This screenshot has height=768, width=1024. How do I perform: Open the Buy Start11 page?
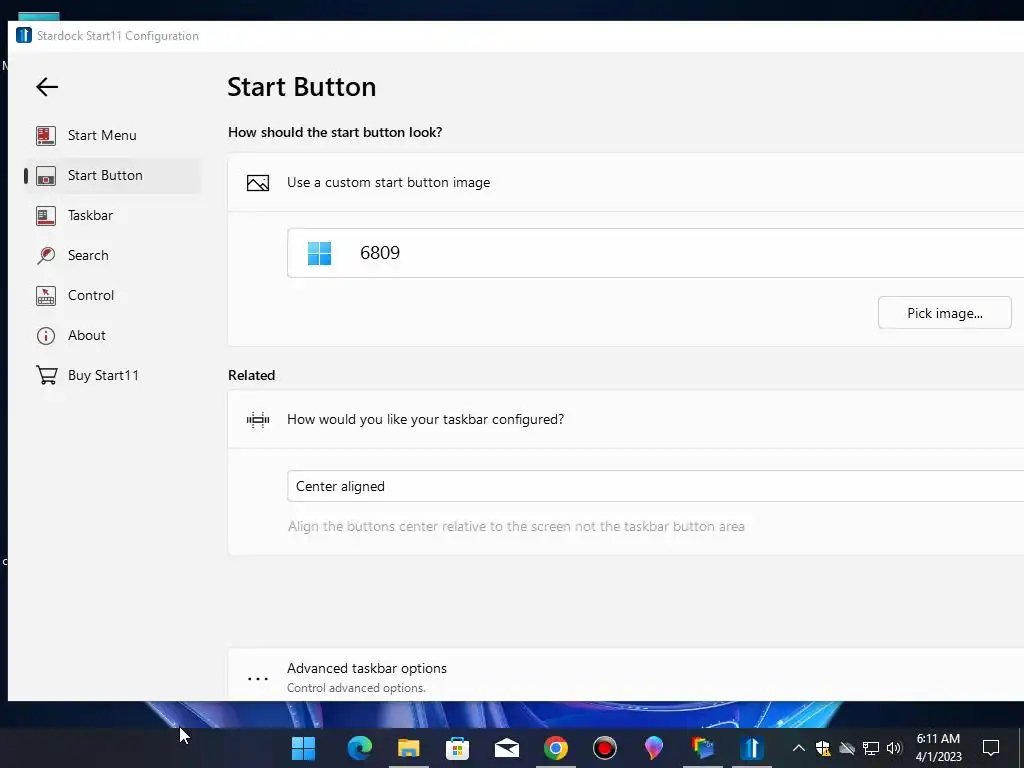112,376
